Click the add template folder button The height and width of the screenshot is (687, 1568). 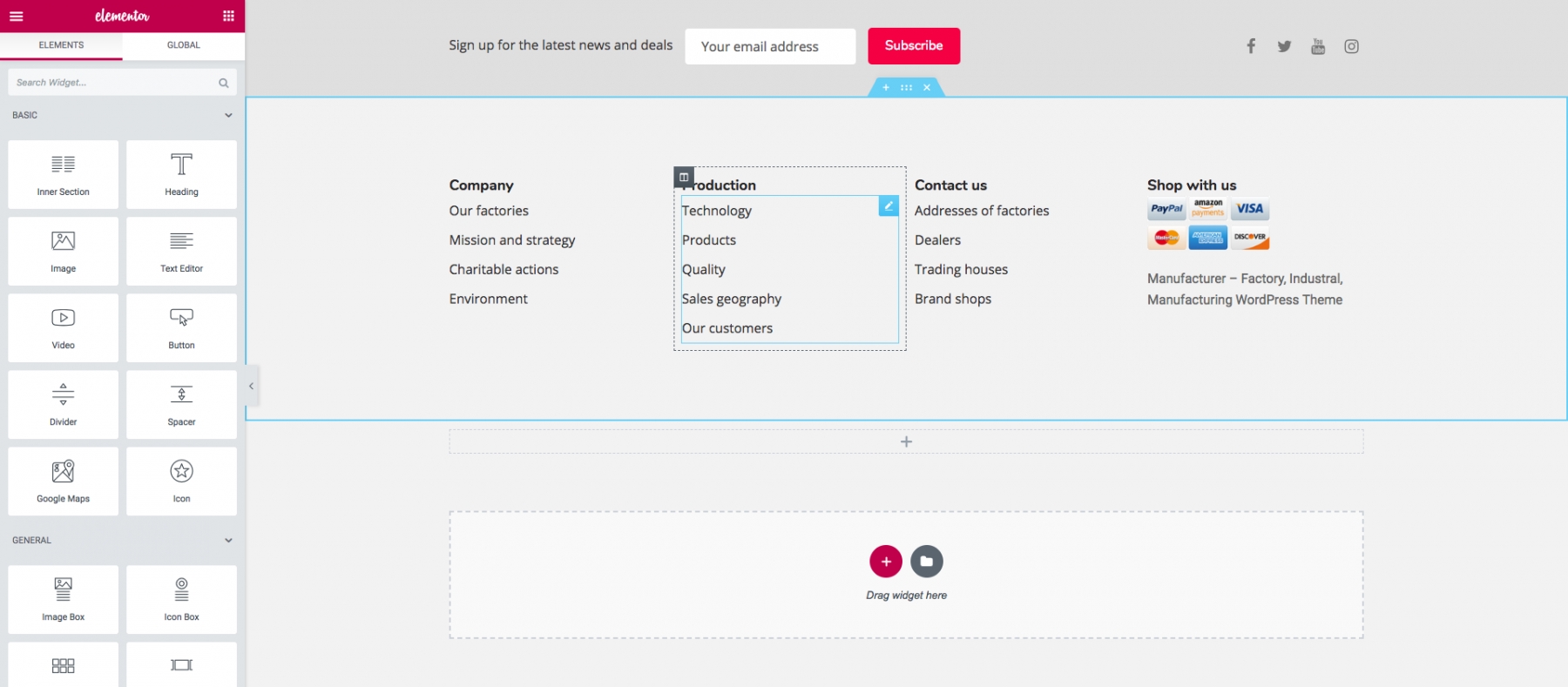(926, 562)
